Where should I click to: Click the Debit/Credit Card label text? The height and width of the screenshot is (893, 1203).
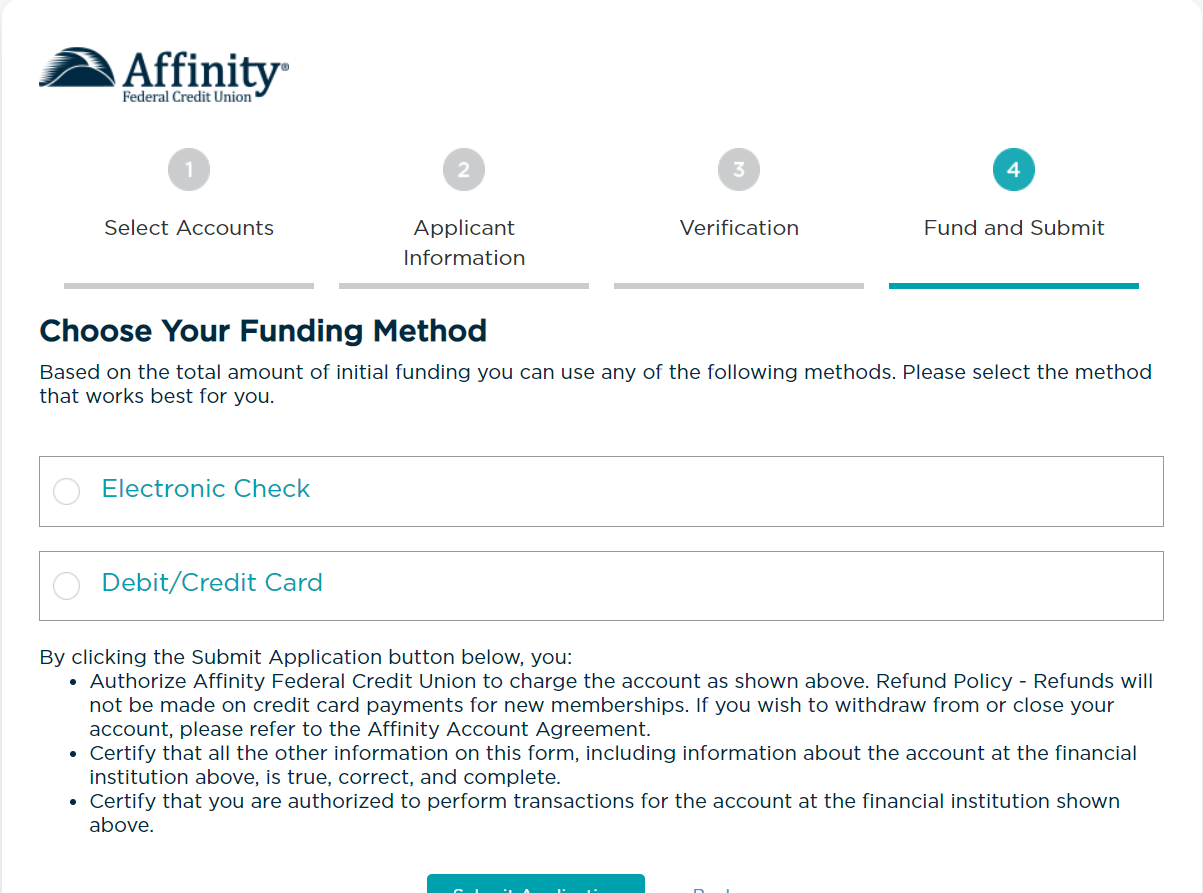tap(212, 583)
